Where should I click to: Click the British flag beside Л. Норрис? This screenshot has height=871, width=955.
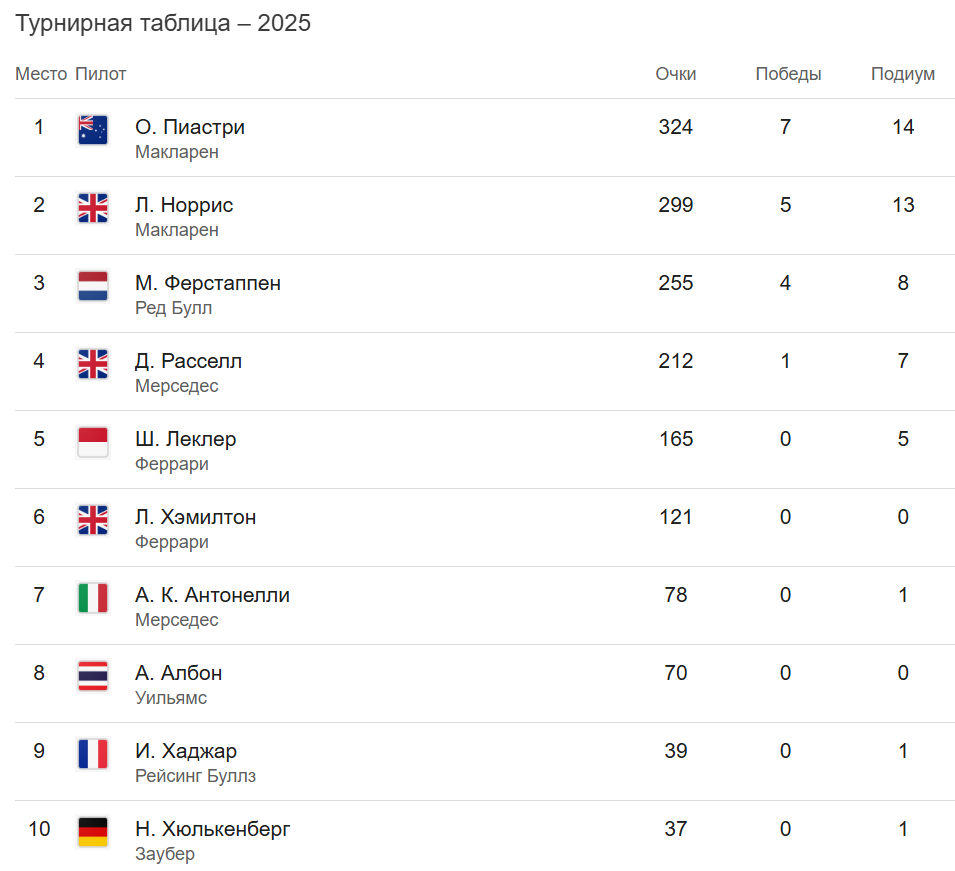(93, 208)
